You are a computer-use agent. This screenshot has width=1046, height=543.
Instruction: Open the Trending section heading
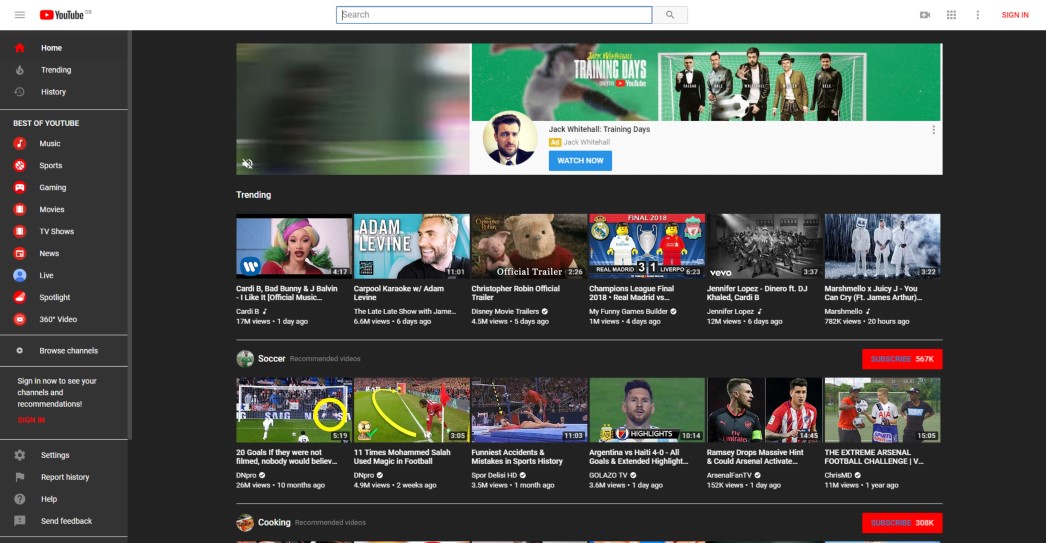pyautogui.click(x=253, y=195)
